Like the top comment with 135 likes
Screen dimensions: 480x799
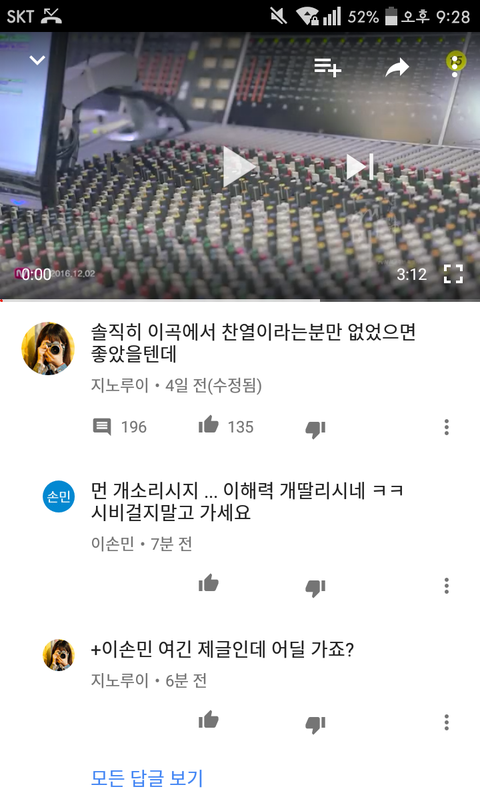pos(208,424)
